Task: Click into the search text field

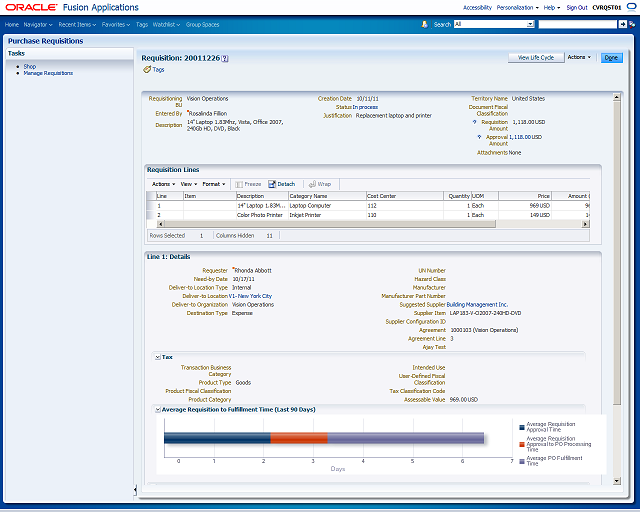Action: click(578, 24)
